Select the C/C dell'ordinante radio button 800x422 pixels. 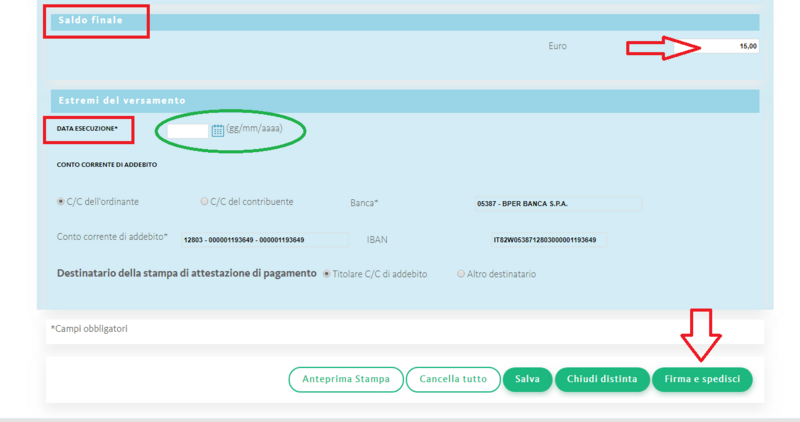(x=61, y=202)
